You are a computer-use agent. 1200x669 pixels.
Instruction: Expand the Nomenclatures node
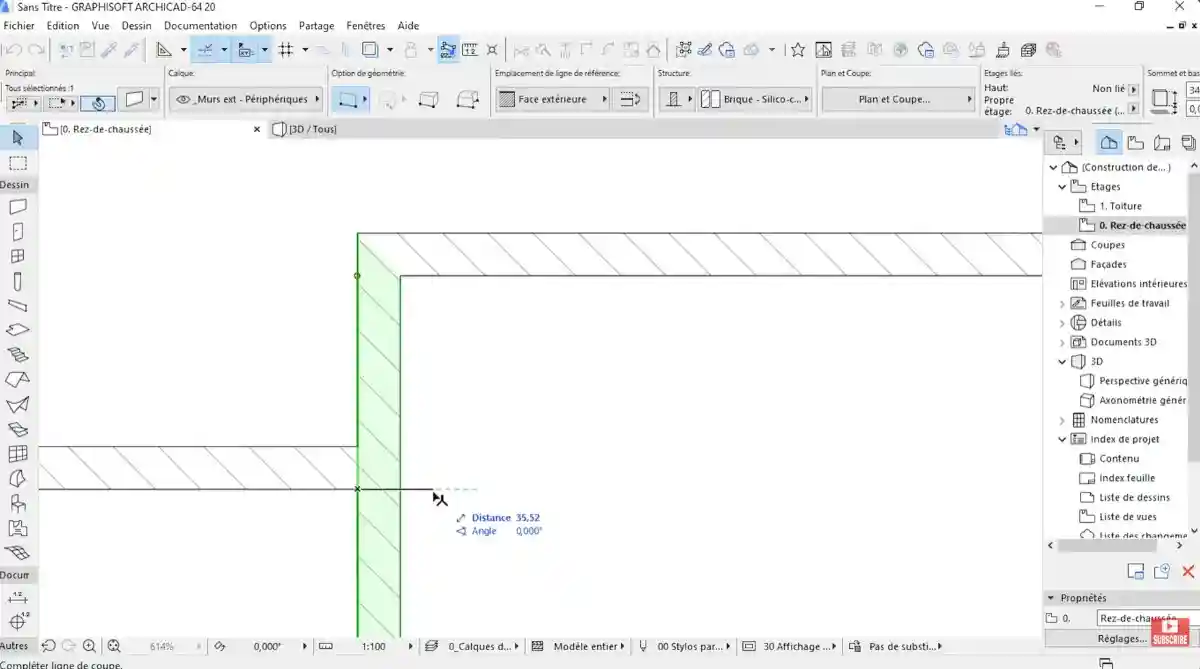[x=1062, y=421]
